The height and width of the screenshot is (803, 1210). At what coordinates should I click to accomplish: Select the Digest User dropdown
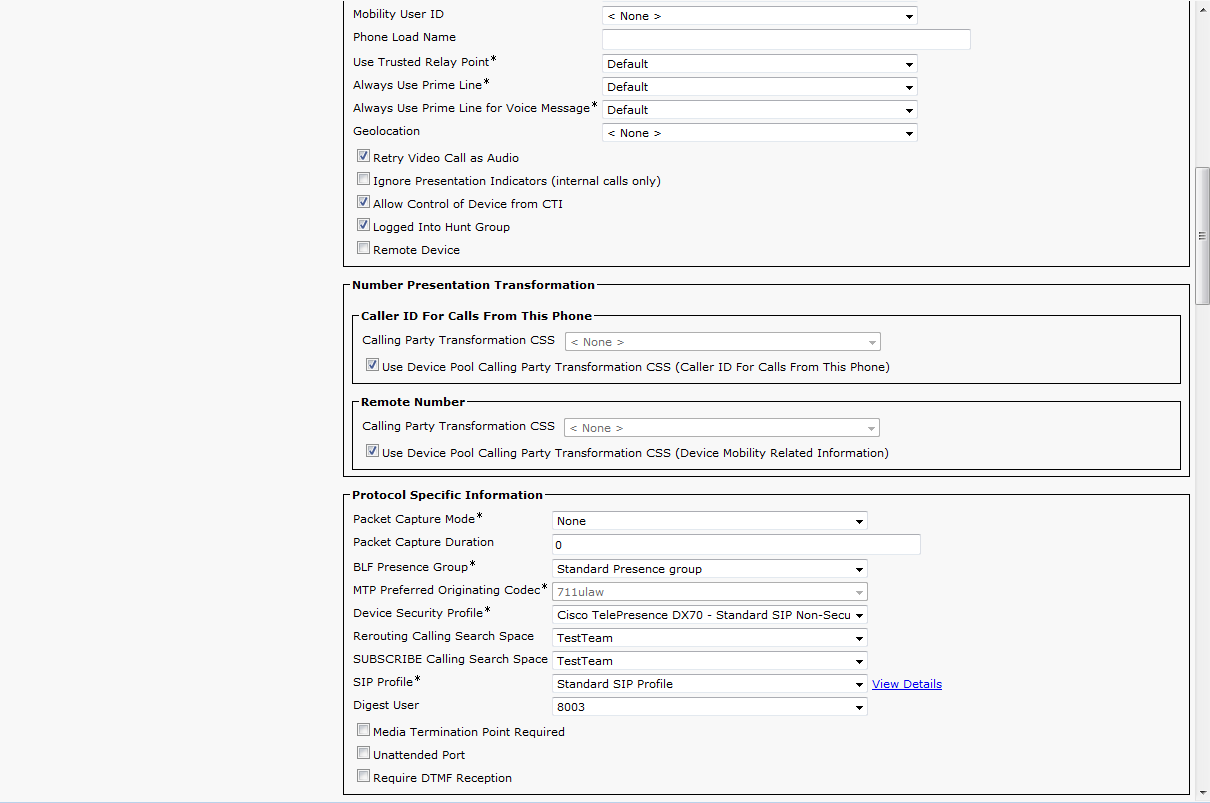[709, 707]
